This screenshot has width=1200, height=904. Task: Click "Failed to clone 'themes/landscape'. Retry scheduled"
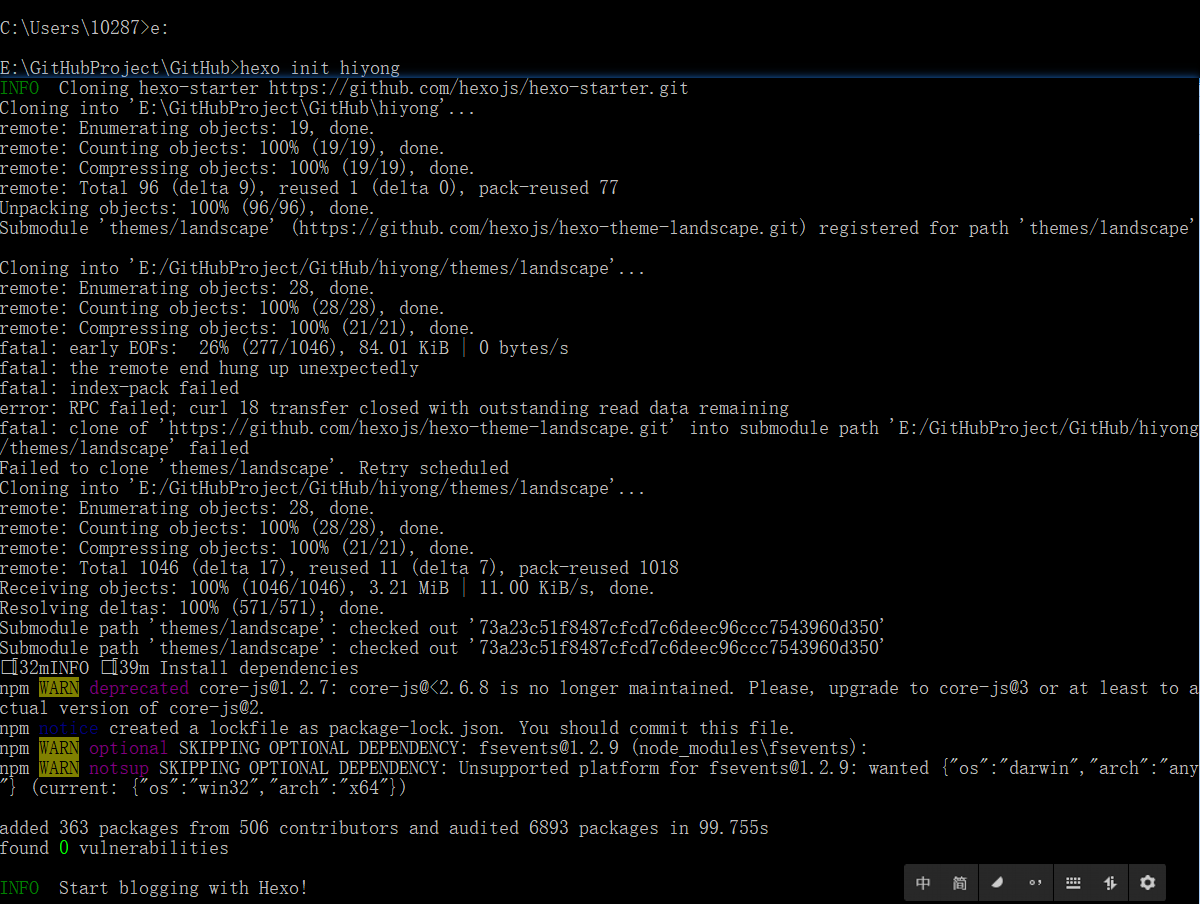(x=254, y=468)
